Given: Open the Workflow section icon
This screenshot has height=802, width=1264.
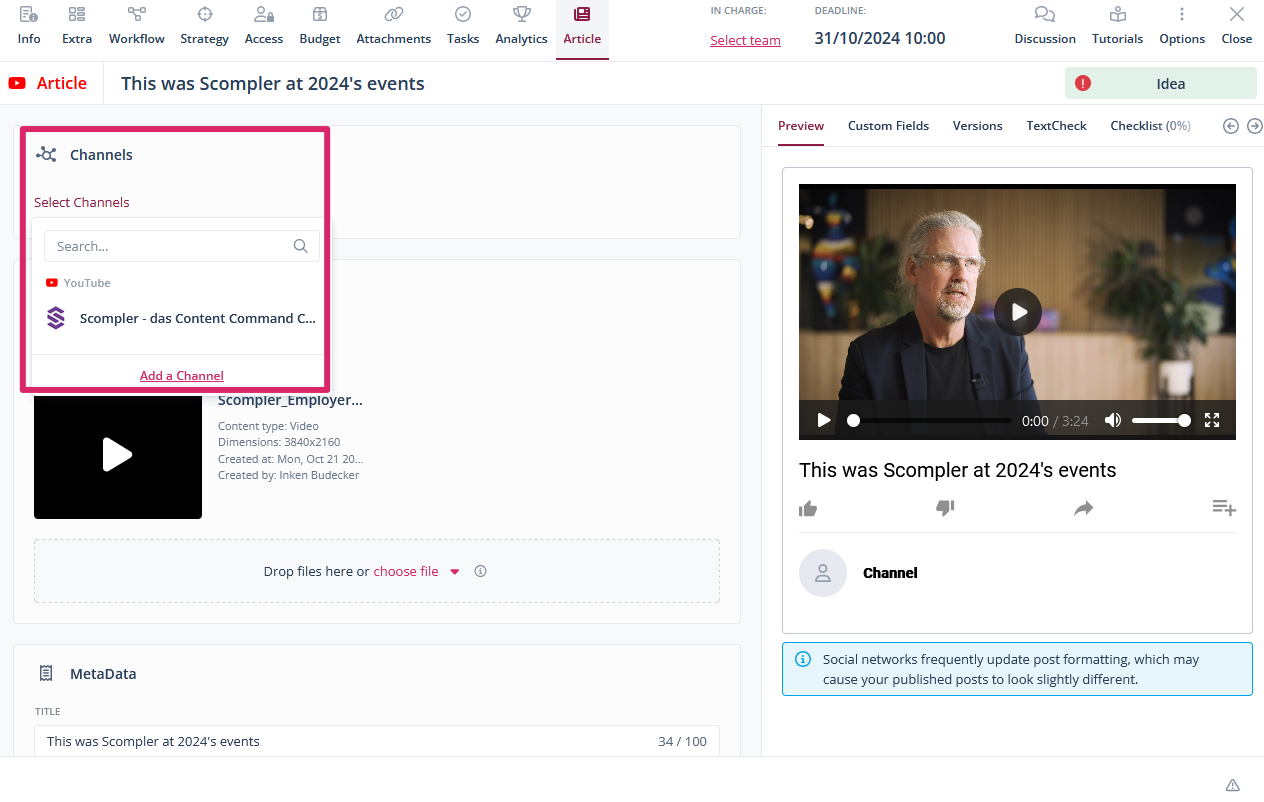Looking at the screenshot, I should click(136, 15).
